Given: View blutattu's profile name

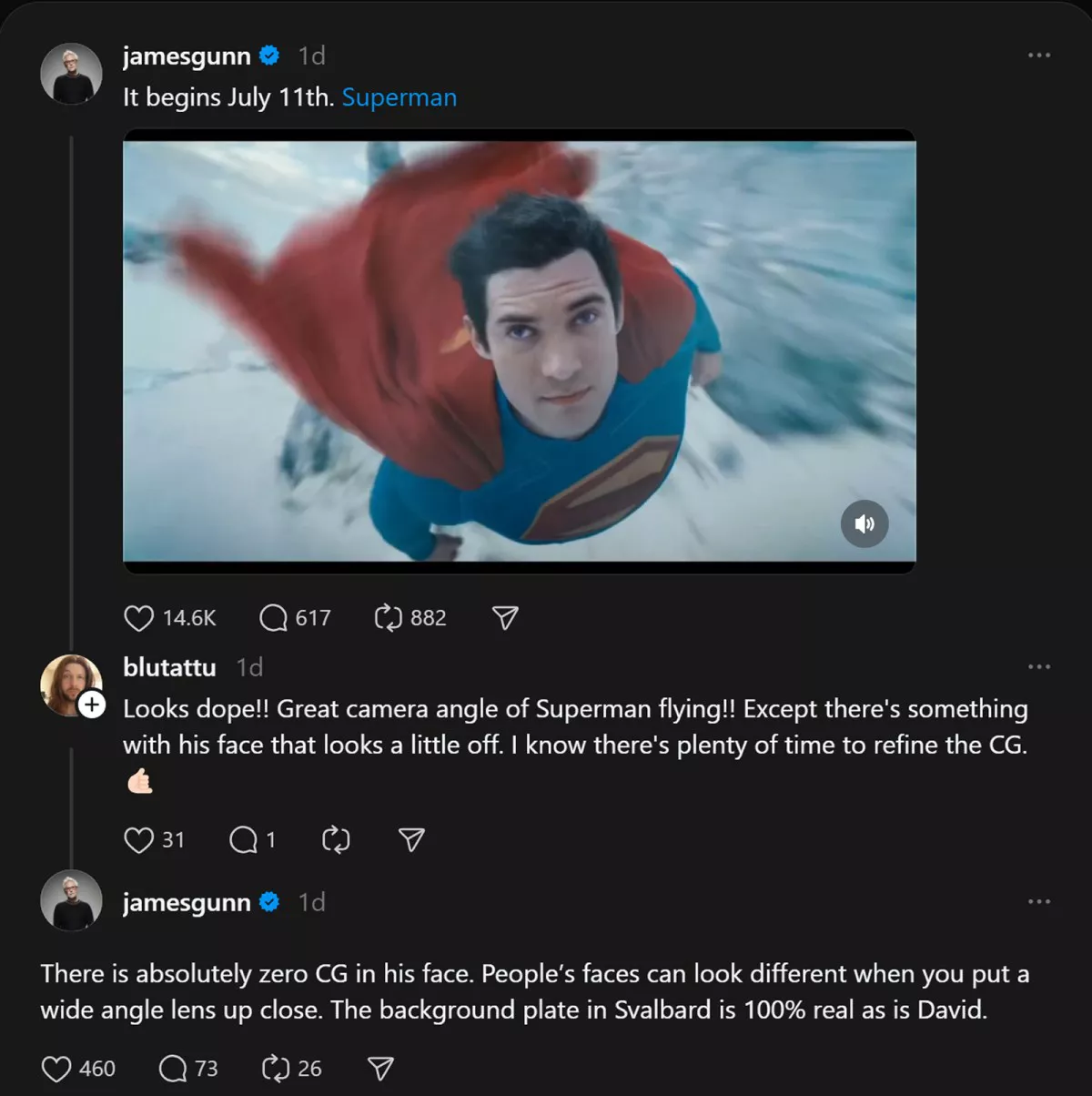Looking at the screenshot, I should pyautogui.click(x=168, y=667).
